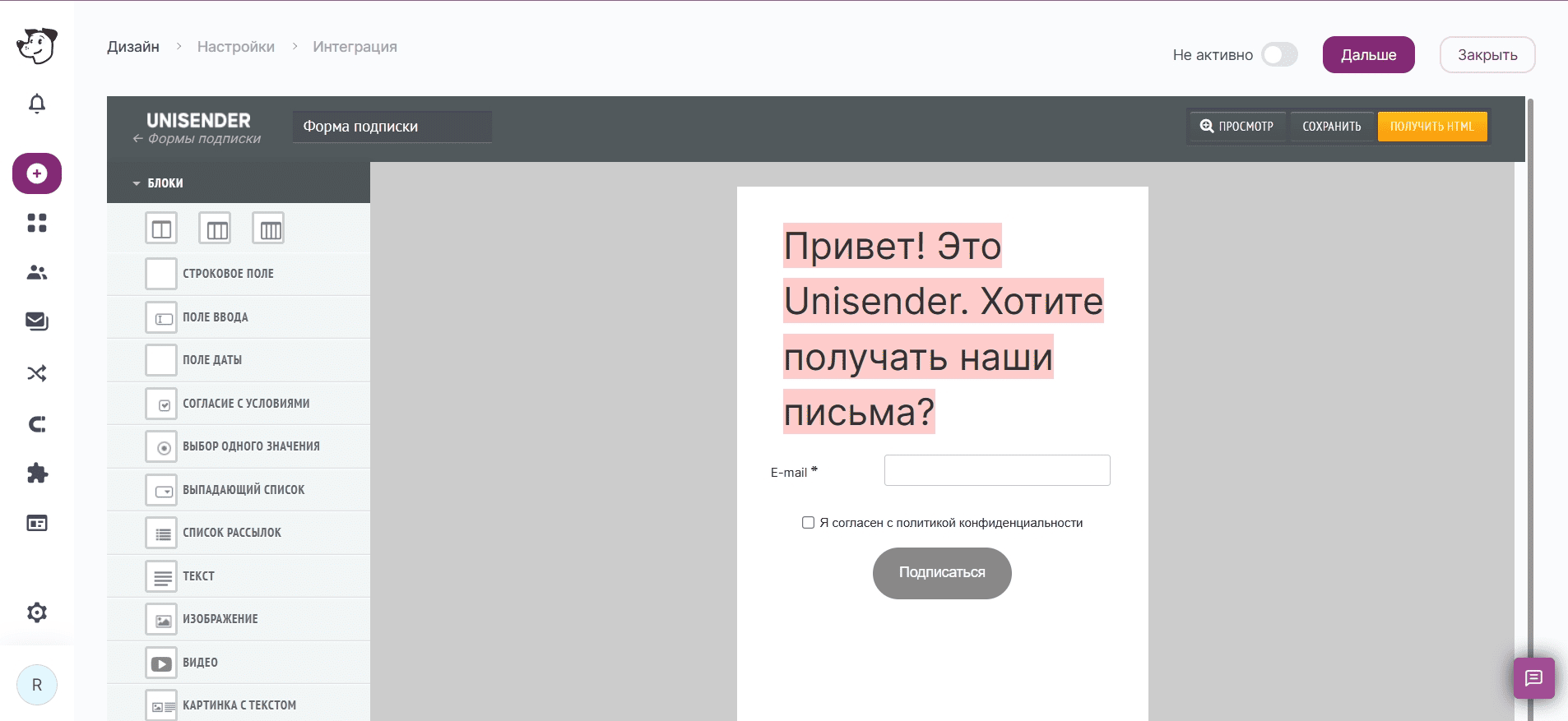The image size is (1568, 721).
Task: Click the heading text Привет! Это Unisender
Action: click(x=944, y=329)
